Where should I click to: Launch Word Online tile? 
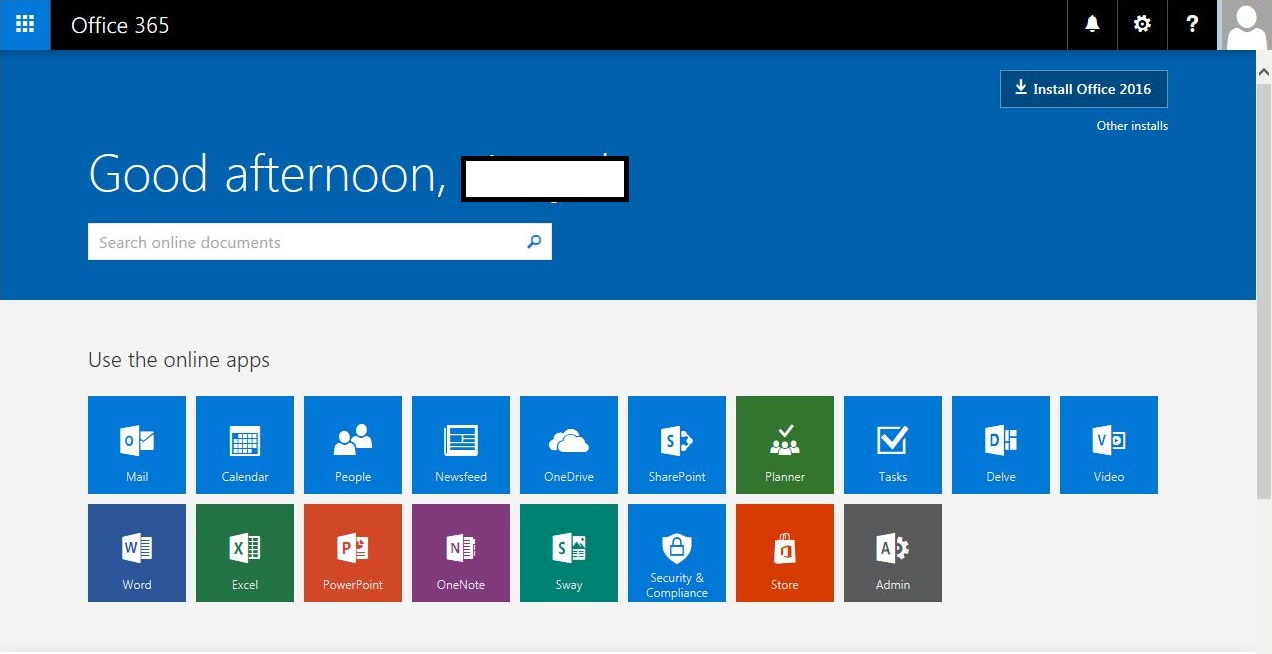(x=137, y=553)
